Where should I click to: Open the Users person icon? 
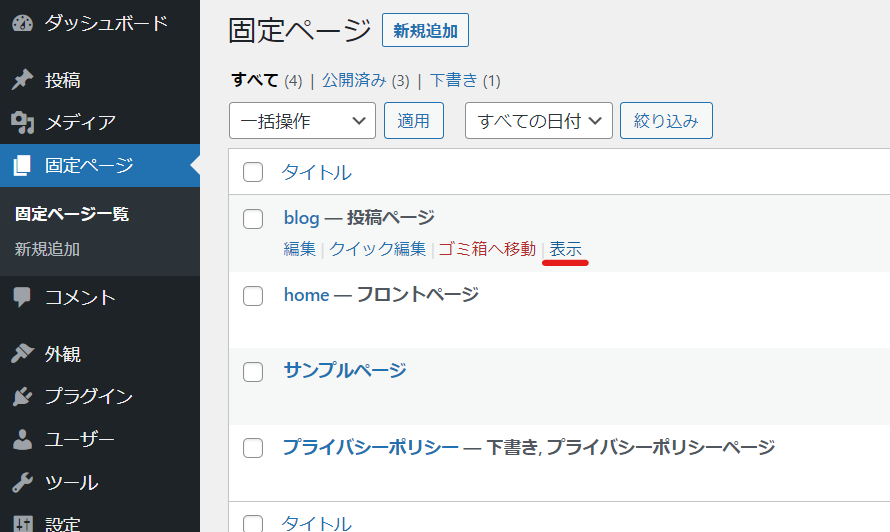tap(23, 439)
